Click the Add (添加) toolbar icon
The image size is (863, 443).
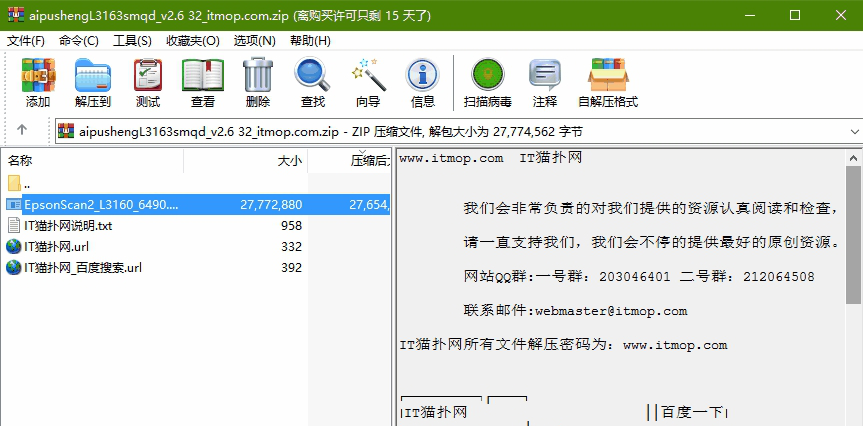point(38,76)
